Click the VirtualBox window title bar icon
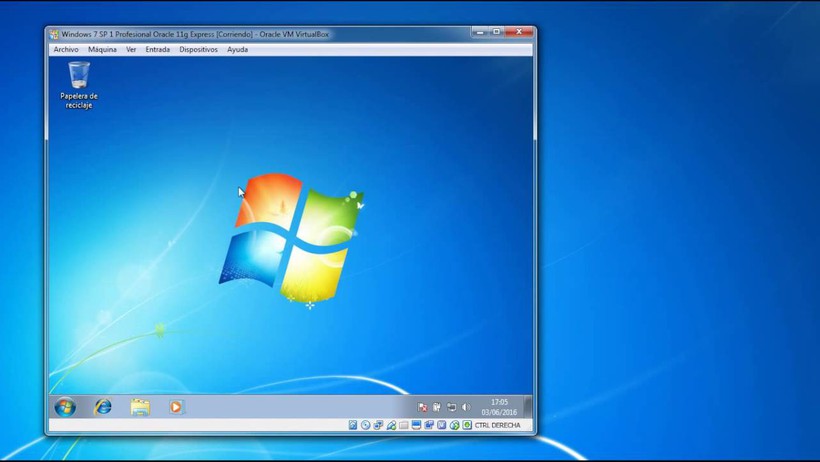 54,34
